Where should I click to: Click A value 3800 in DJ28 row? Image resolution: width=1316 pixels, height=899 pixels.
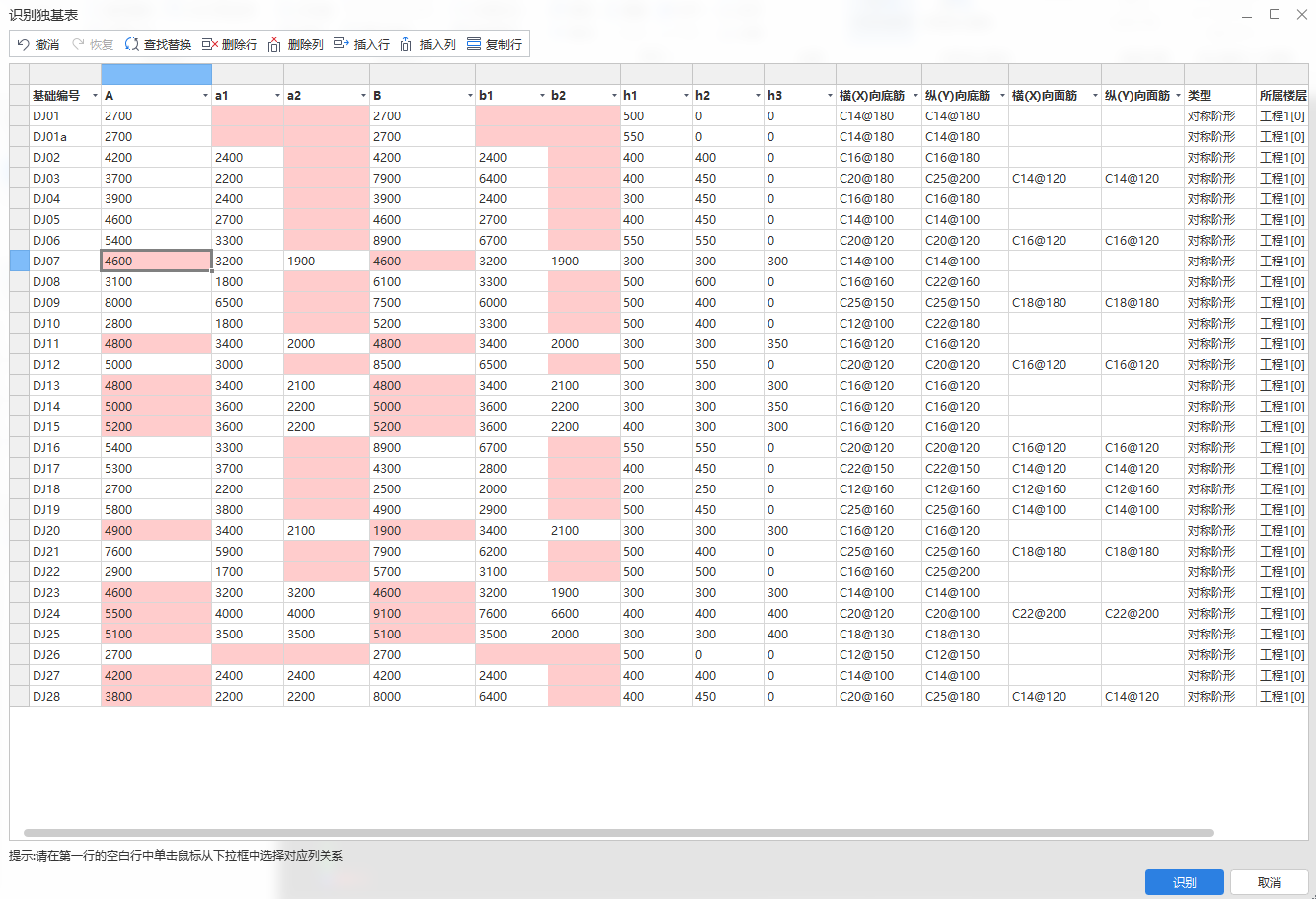tap(156, 697)
